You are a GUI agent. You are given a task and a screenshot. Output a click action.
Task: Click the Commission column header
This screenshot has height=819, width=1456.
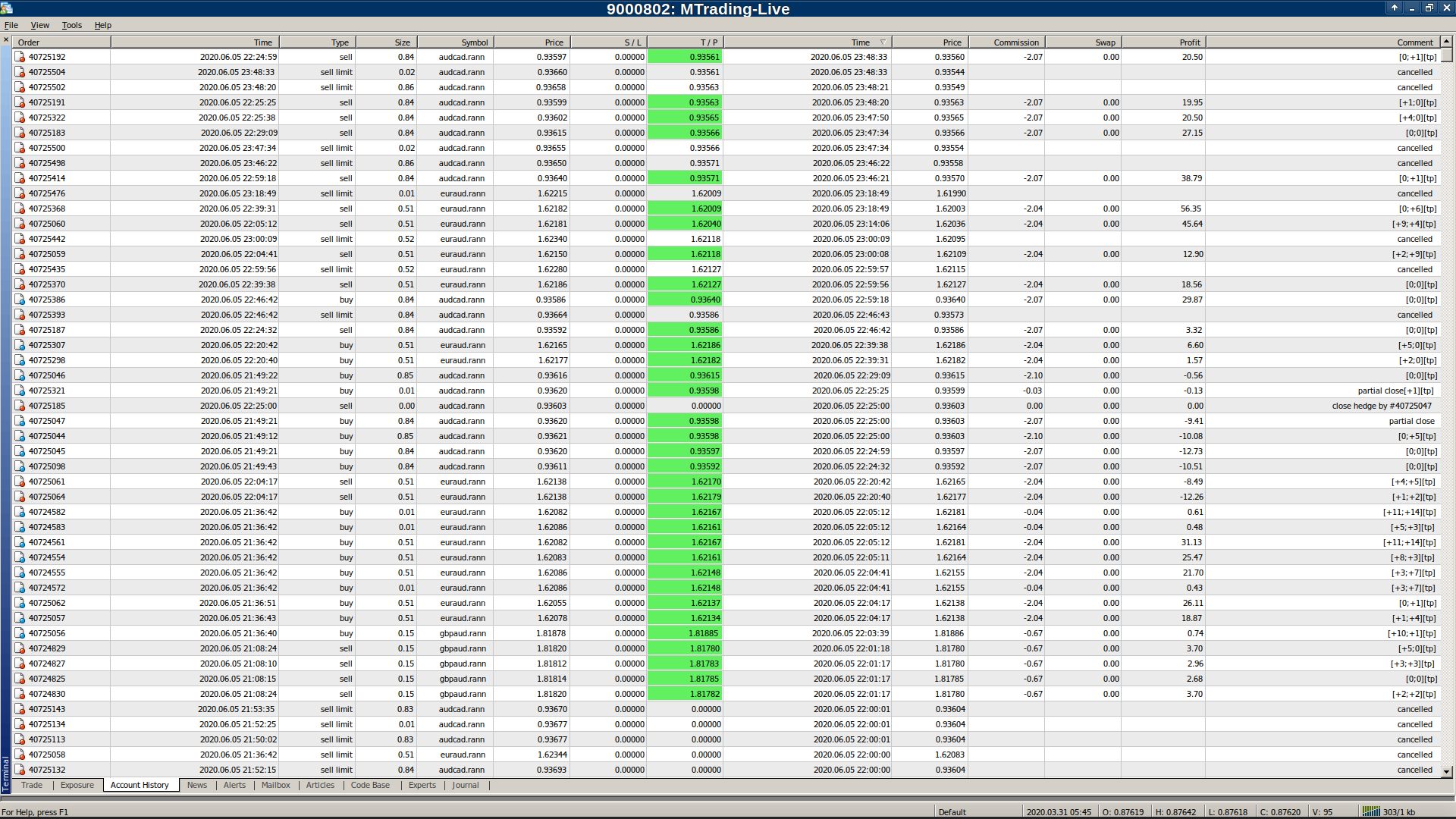(1015, 42)
